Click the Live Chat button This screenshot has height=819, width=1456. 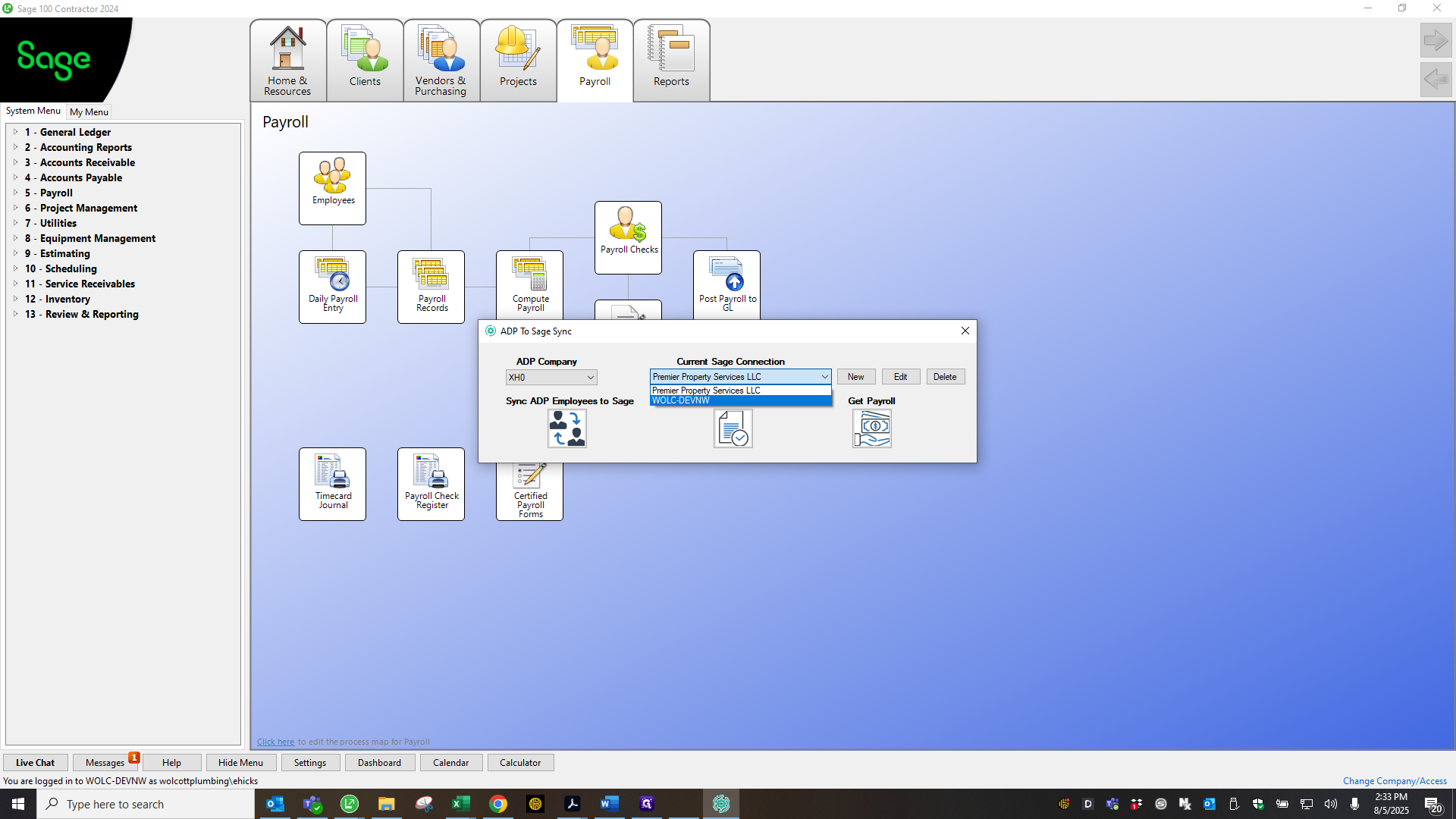[35, 763]
